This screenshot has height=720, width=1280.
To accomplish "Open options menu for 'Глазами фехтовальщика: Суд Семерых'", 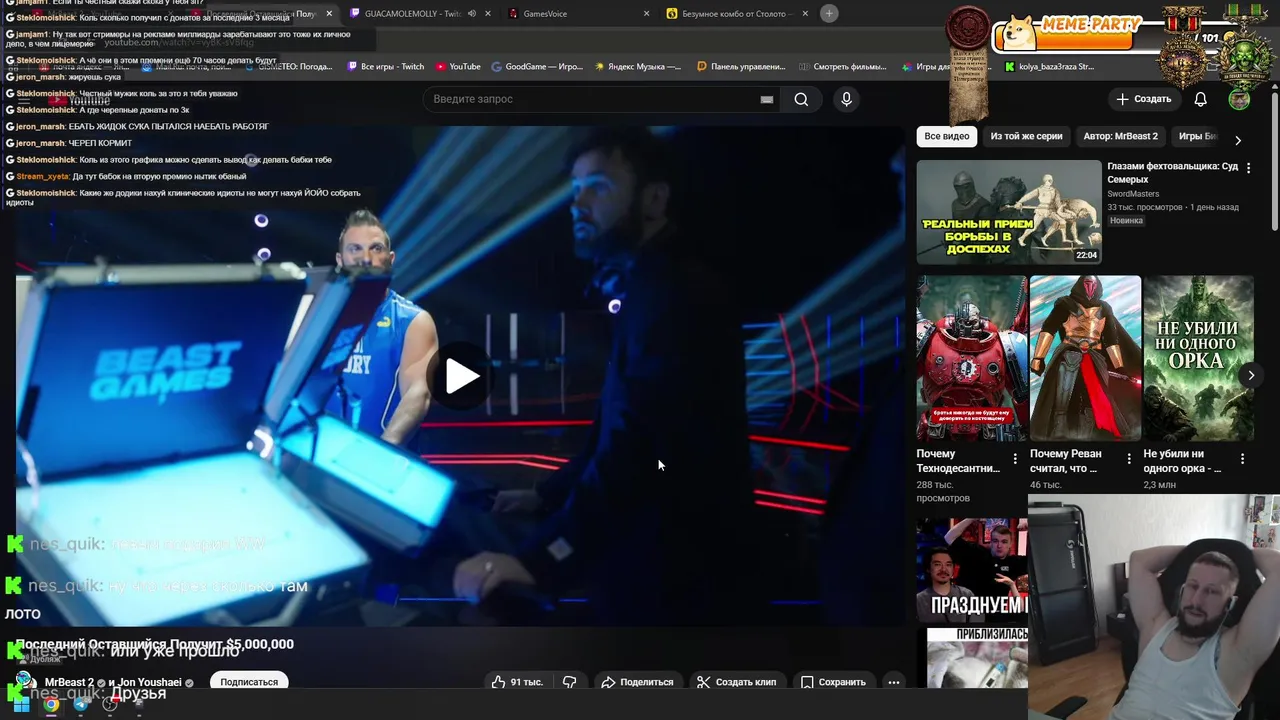I will pos(1248,168).
